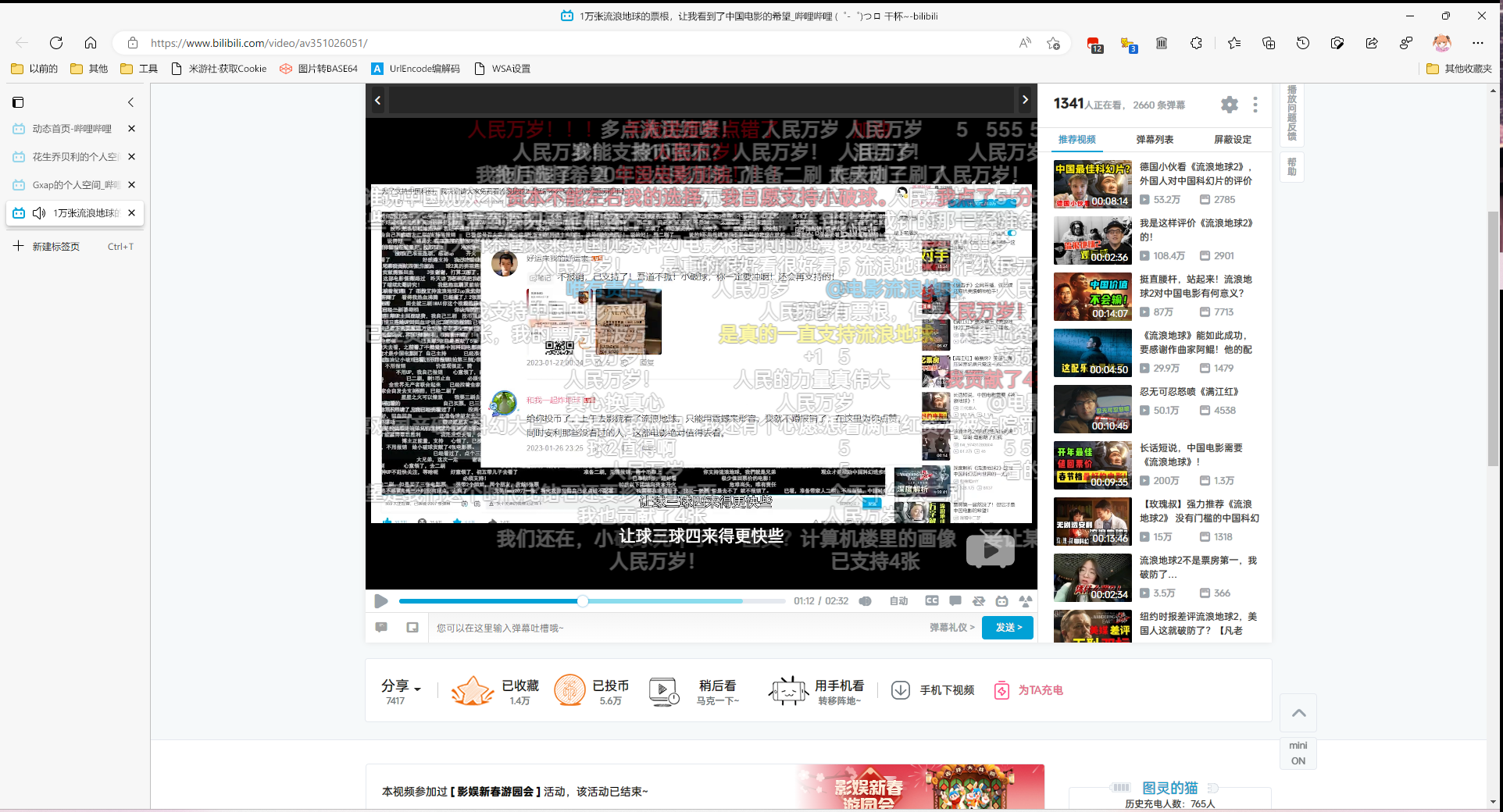Open the 弹幕礼仪 link

pyautogui.click(x=950, y=628)
